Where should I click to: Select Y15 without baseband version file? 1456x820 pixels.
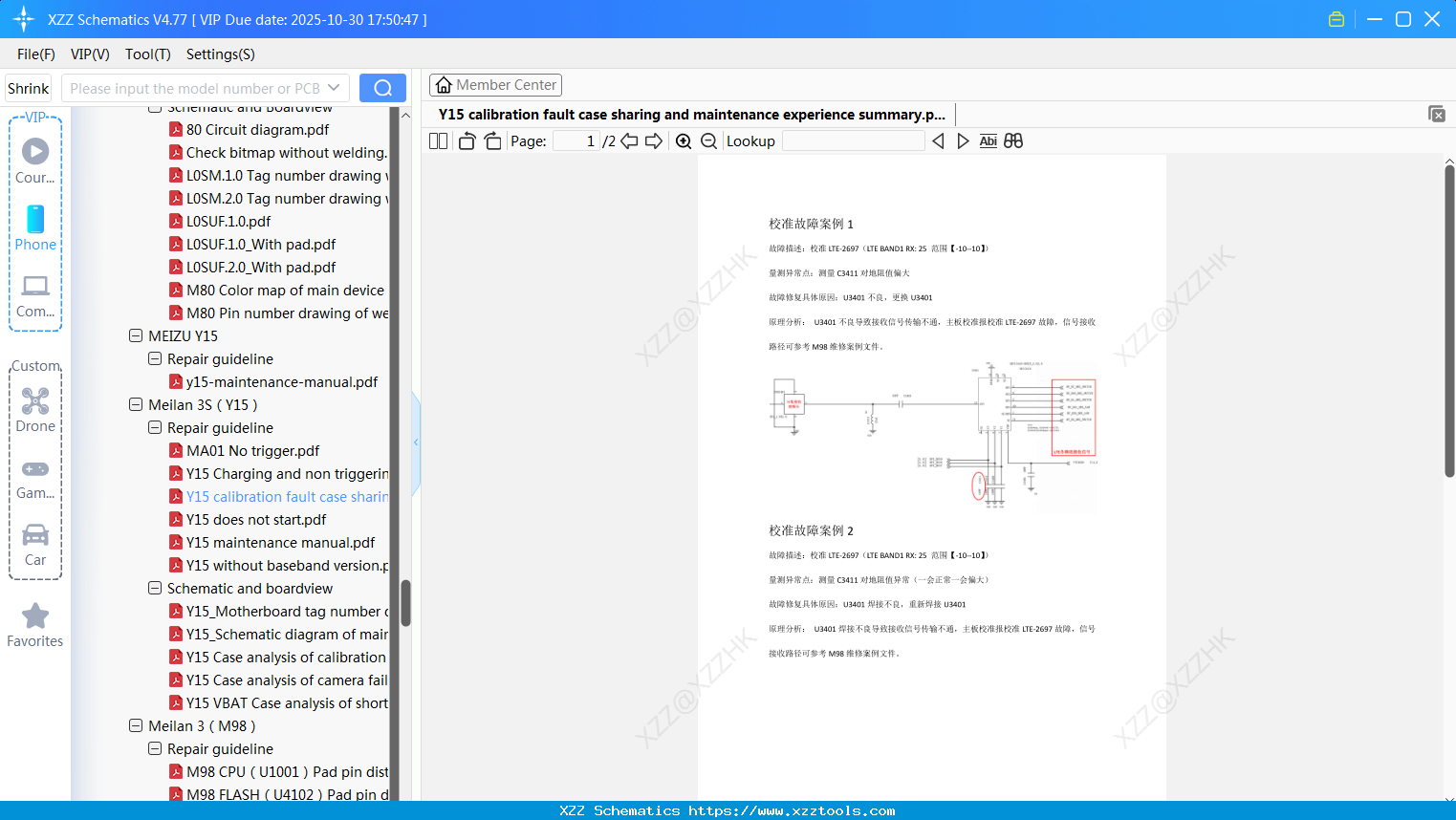click(288, 565)
